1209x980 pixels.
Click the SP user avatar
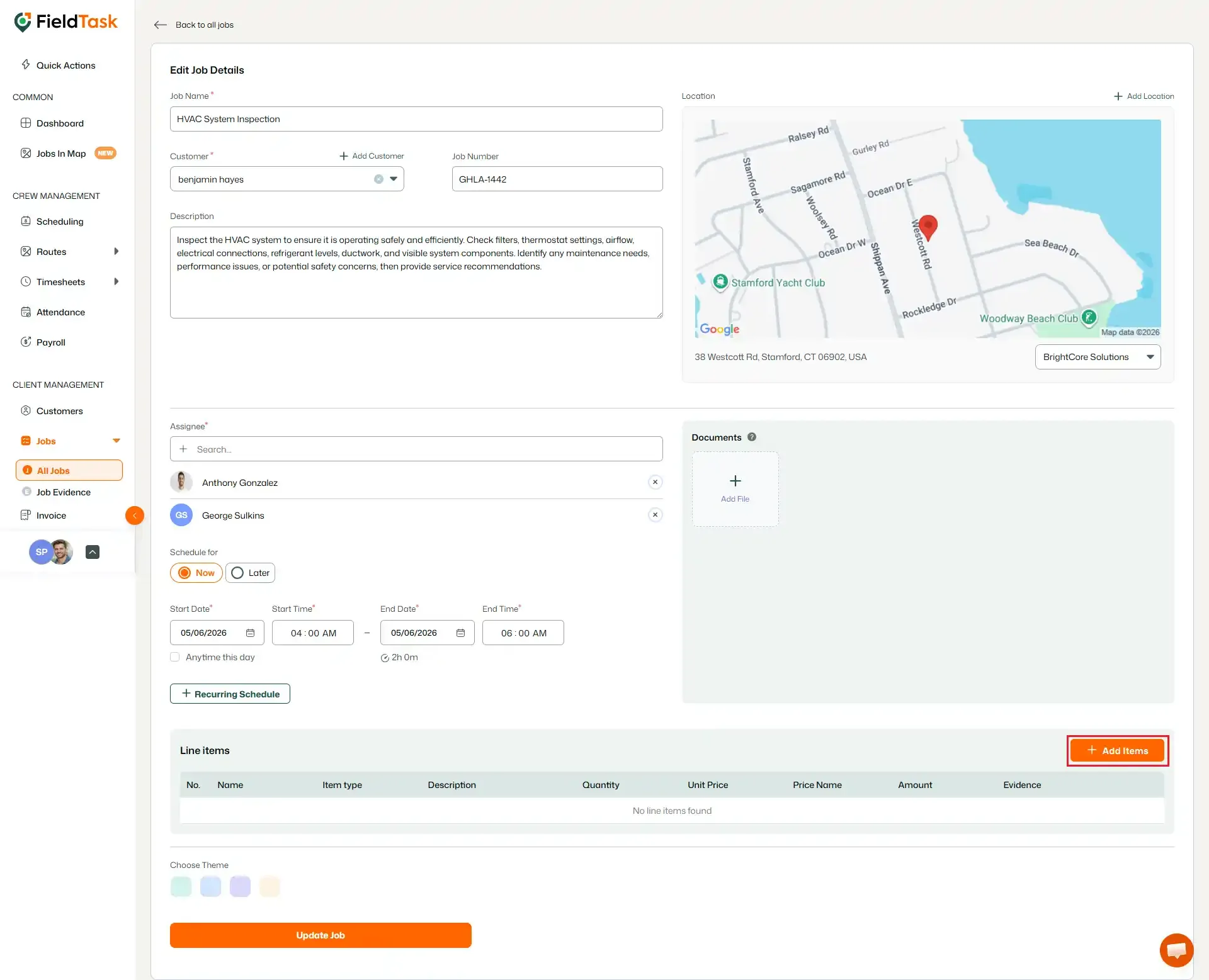point(41,552)
